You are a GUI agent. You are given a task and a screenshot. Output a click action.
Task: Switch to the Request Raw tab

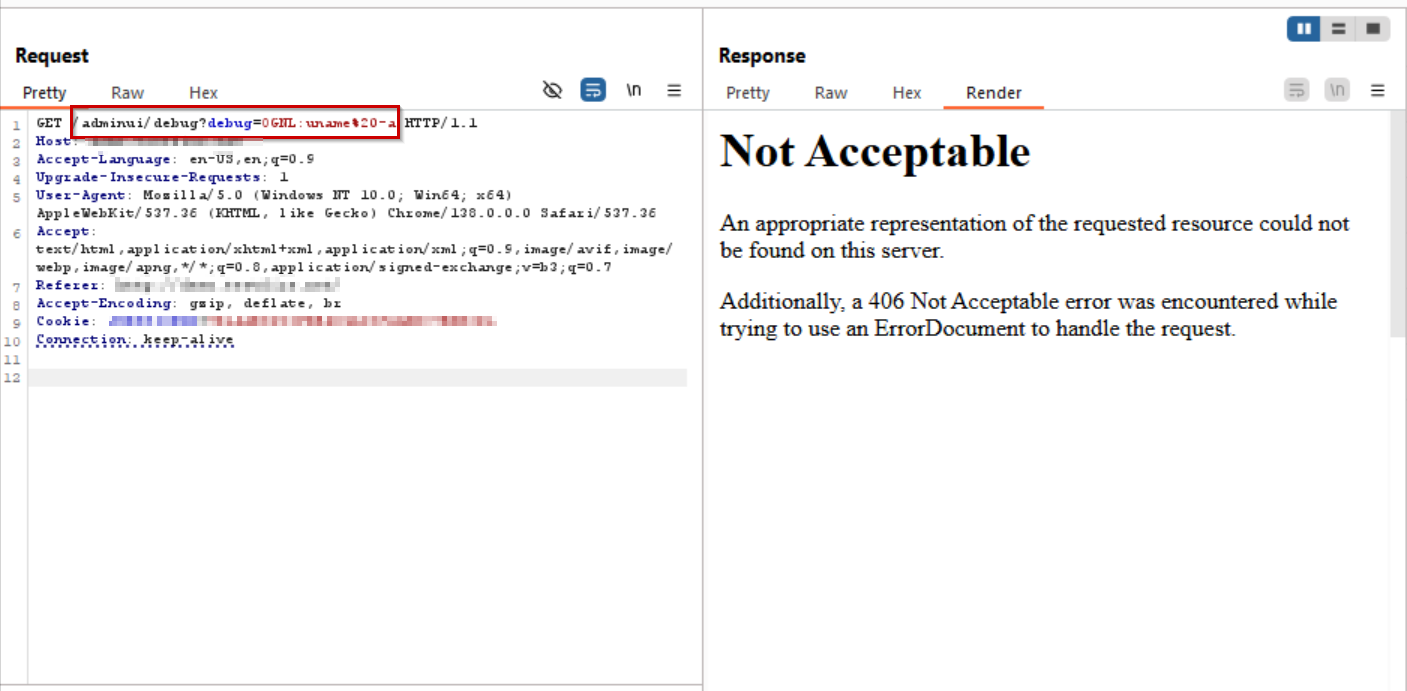[x=127, y=92]
